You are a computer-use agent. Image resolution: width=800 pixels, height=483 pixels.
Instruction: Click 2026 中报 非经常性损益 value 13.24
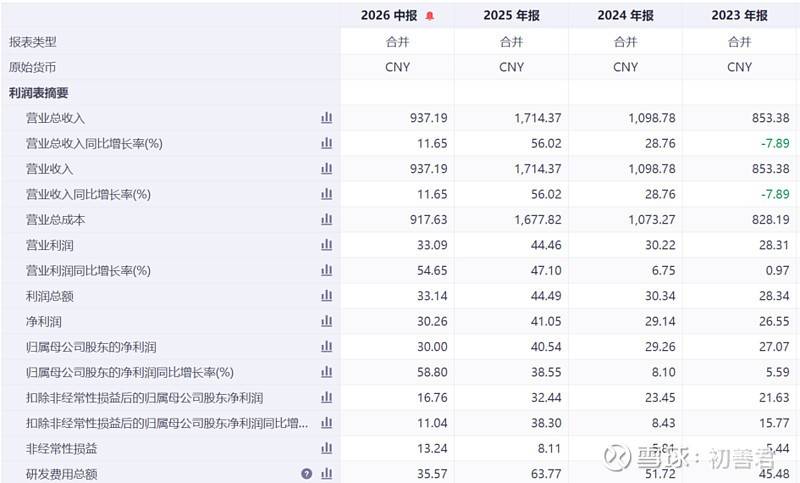(432, 448)
